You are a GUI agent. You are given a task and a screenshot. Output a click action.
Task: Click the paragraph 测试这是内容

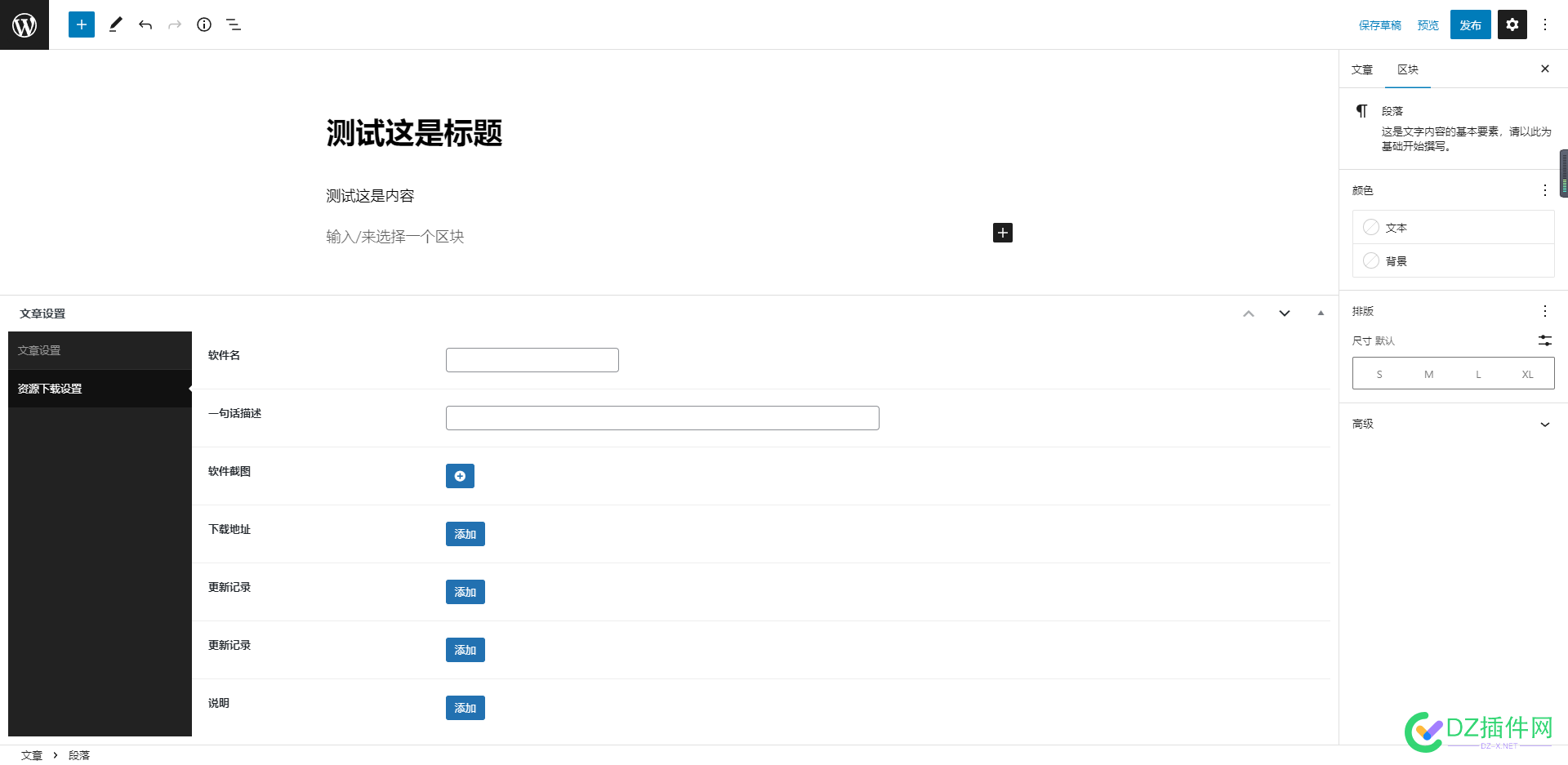pyautogui.click(x=370, y=196)
